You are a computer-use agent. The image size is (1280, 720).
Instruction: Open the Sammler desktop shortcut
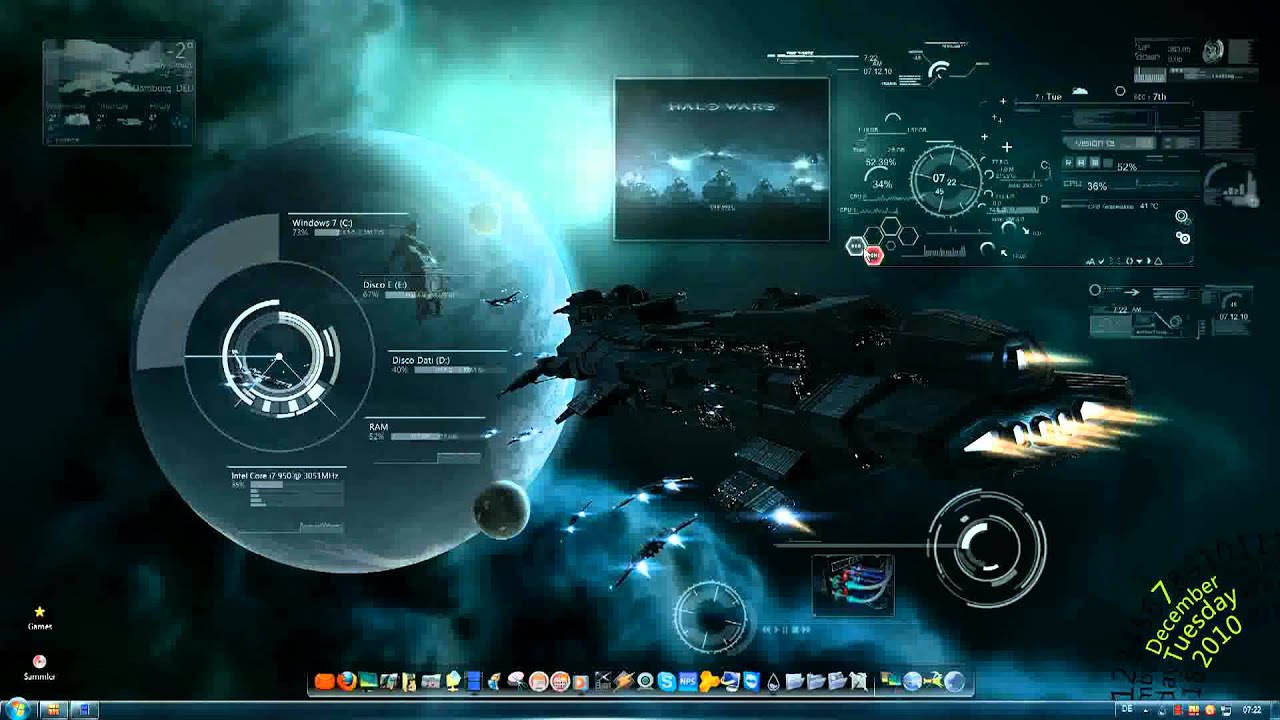click(40, 668)
